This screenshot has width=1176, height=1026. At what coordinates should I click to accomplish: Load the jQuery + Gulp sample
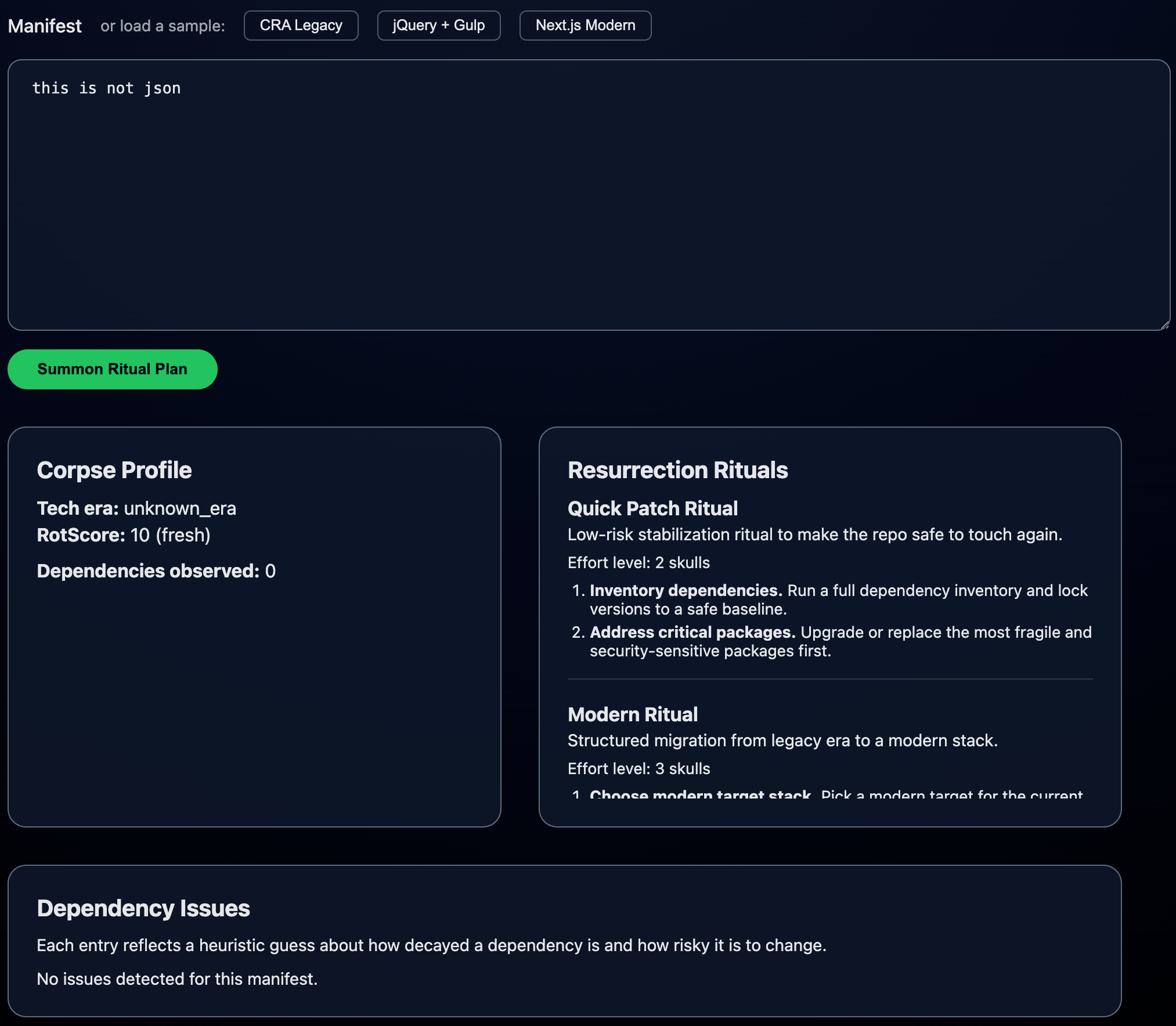coord(438,26)
